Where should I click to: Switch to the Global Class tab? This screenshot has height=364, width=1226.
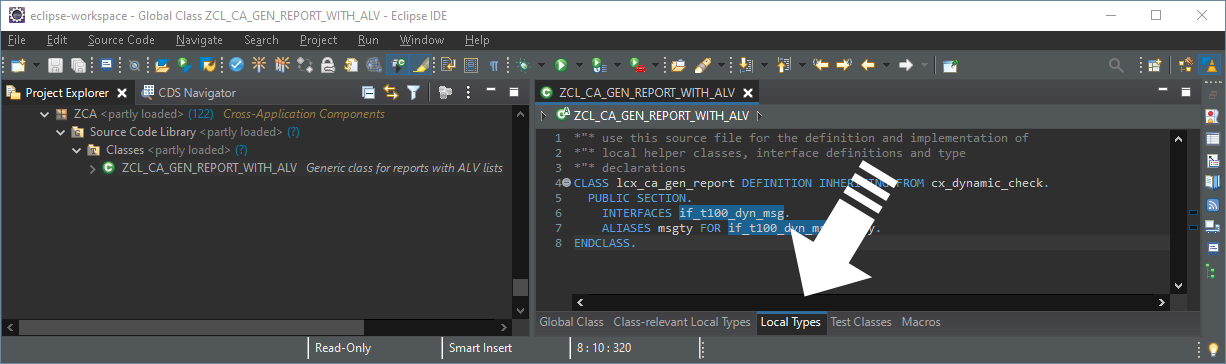571,322
